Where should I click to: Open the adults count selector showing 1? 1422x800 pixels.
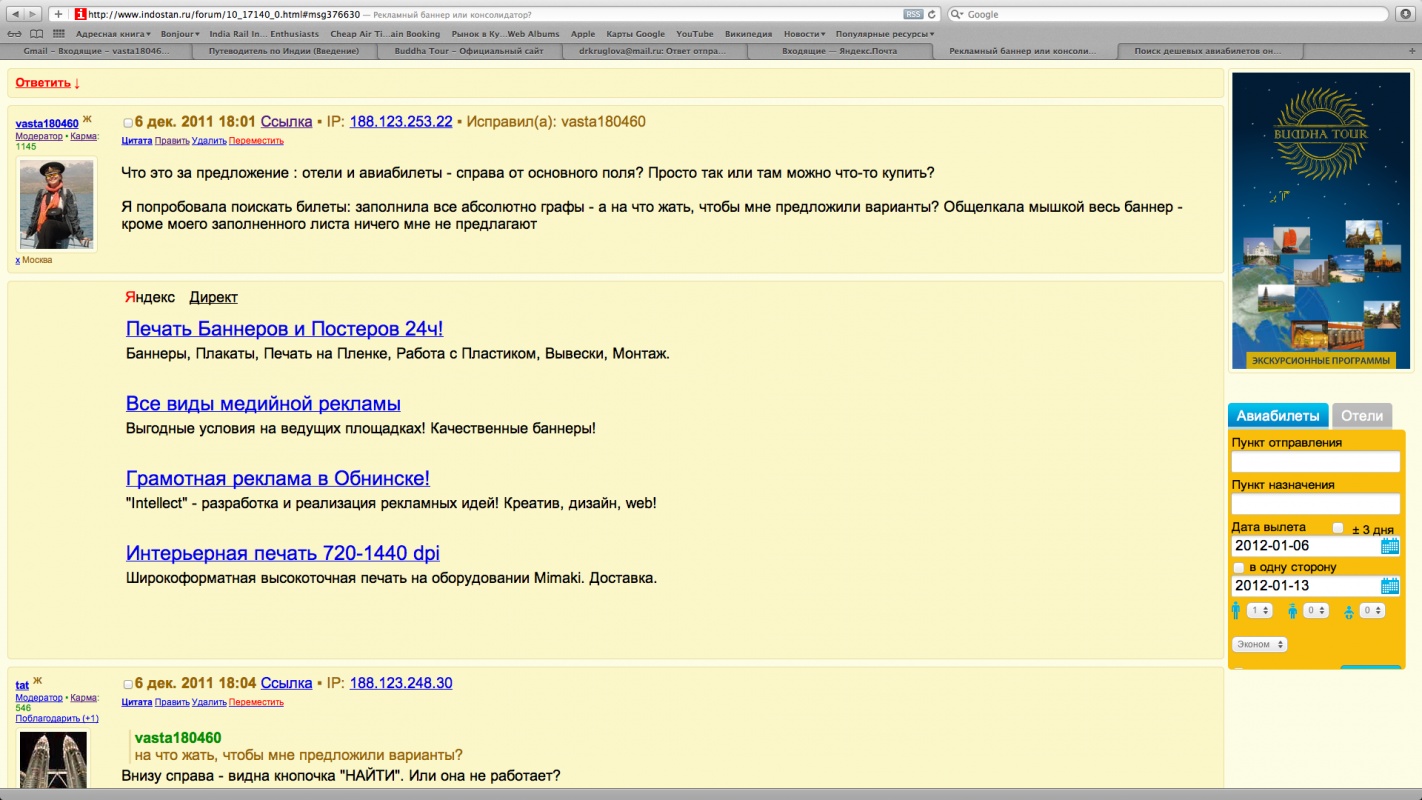click(1259, 610)
